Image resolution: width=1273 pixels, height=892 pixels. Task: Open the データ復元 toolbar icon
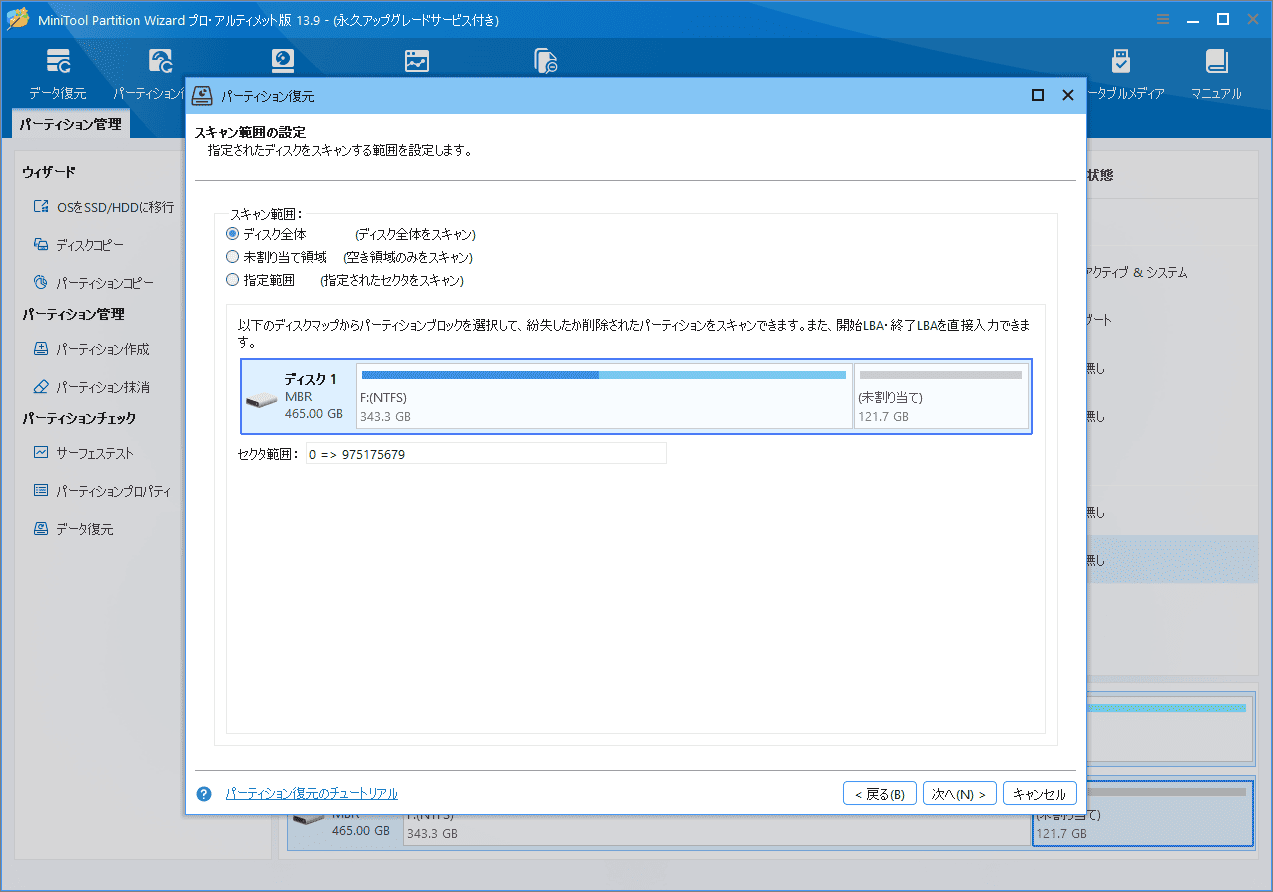pyautogui.click(x=57, y=61)
